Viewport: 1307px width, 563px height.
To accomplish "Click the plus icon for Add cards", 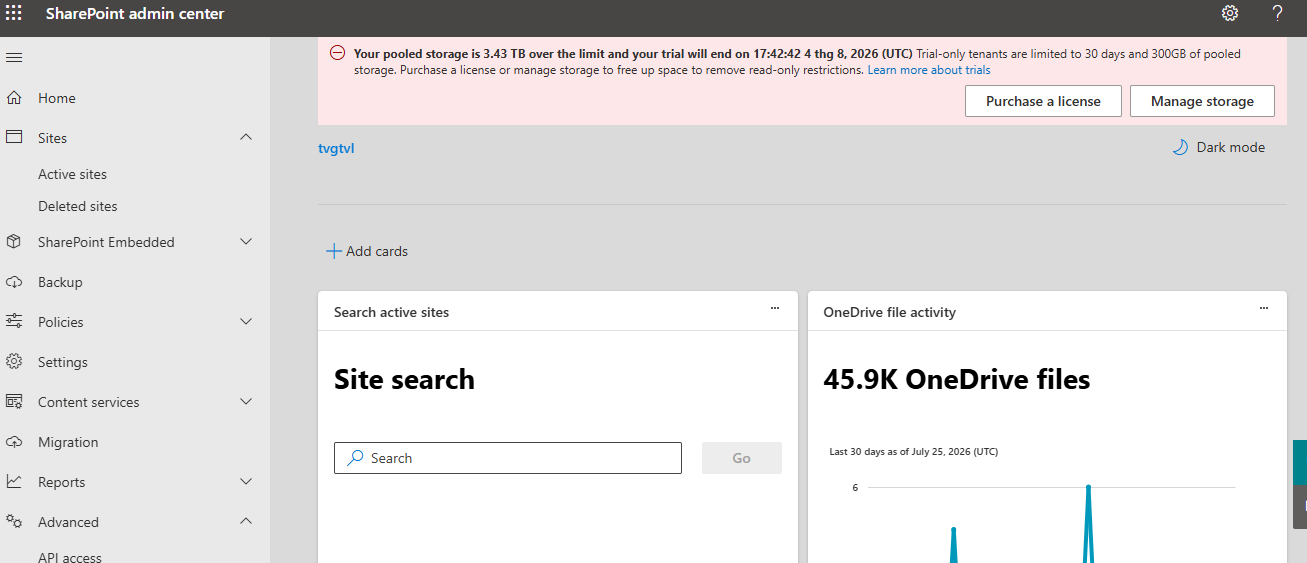I will (x=334, y=251).
